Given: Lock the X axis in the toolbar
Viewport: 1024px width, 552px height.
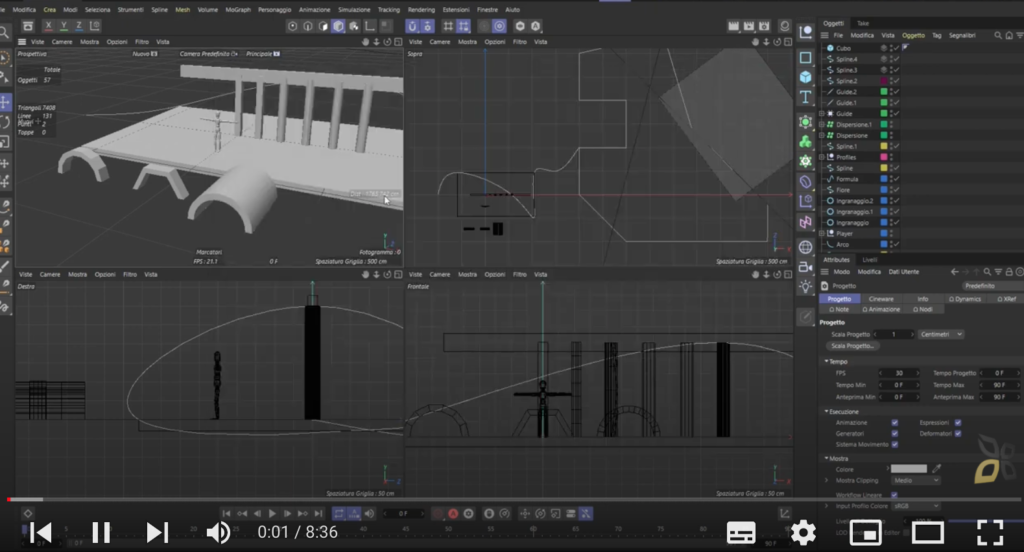Looking at the screenshot, I should pyautogui.click(x=48, y=26).
